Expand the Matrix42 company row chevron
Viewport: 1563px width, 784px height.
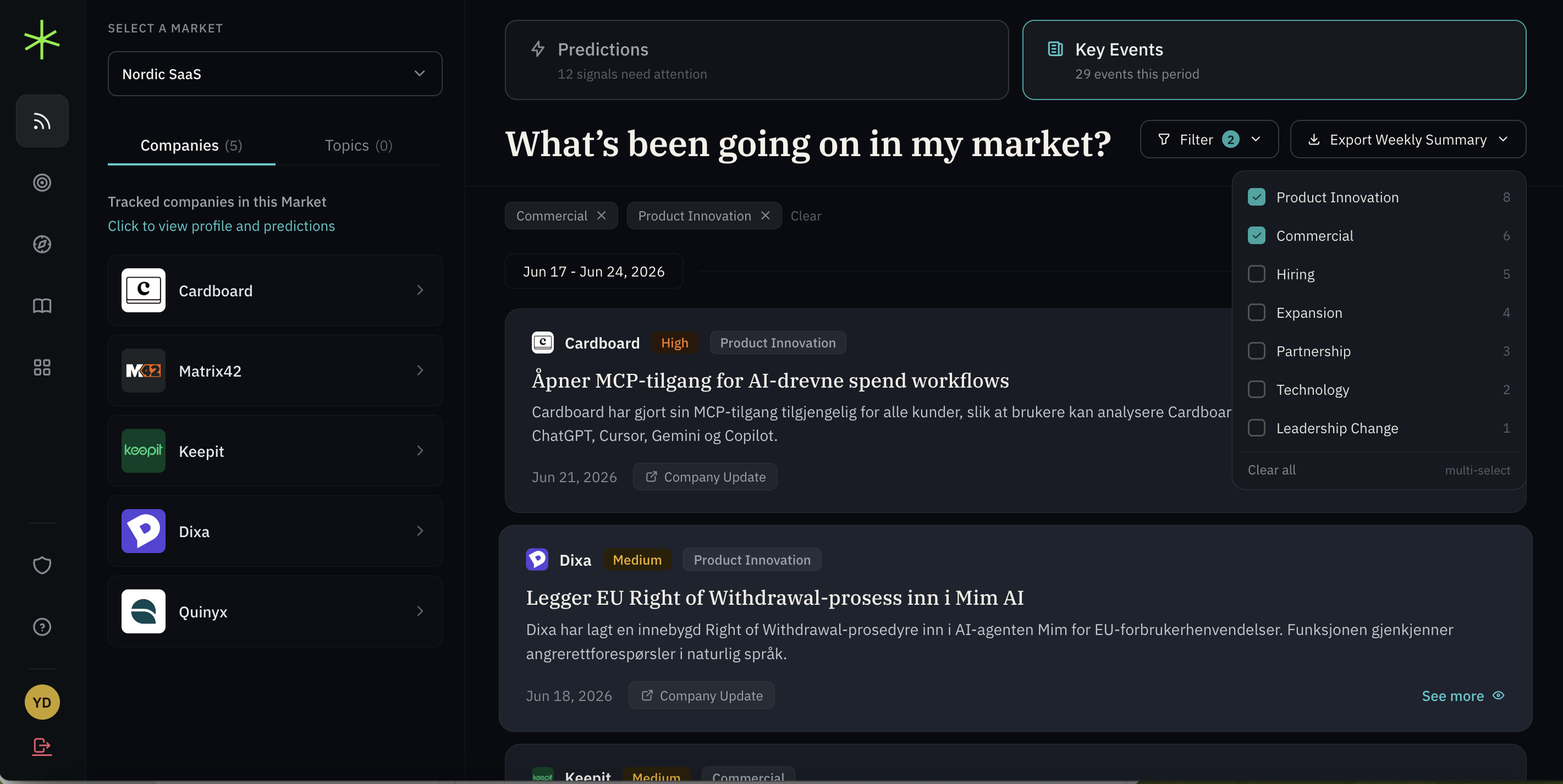pyautogui.click(x=420, y=371)
